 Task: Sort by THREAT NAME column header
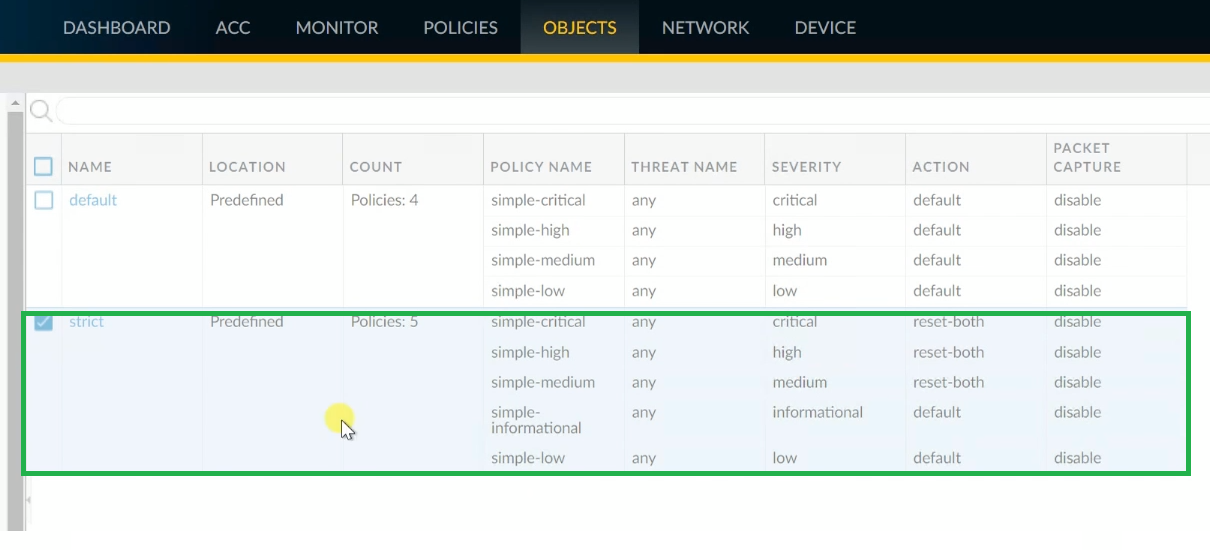pyautogui.click(x=684, y=167)
